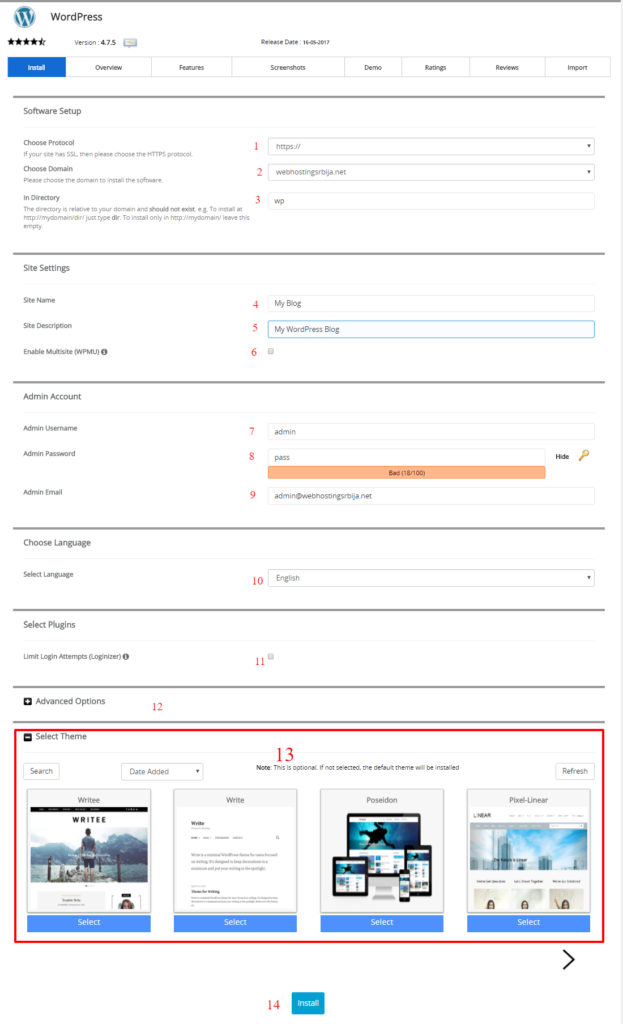
Task: Click the star rating icons
Action: point(27,42)
